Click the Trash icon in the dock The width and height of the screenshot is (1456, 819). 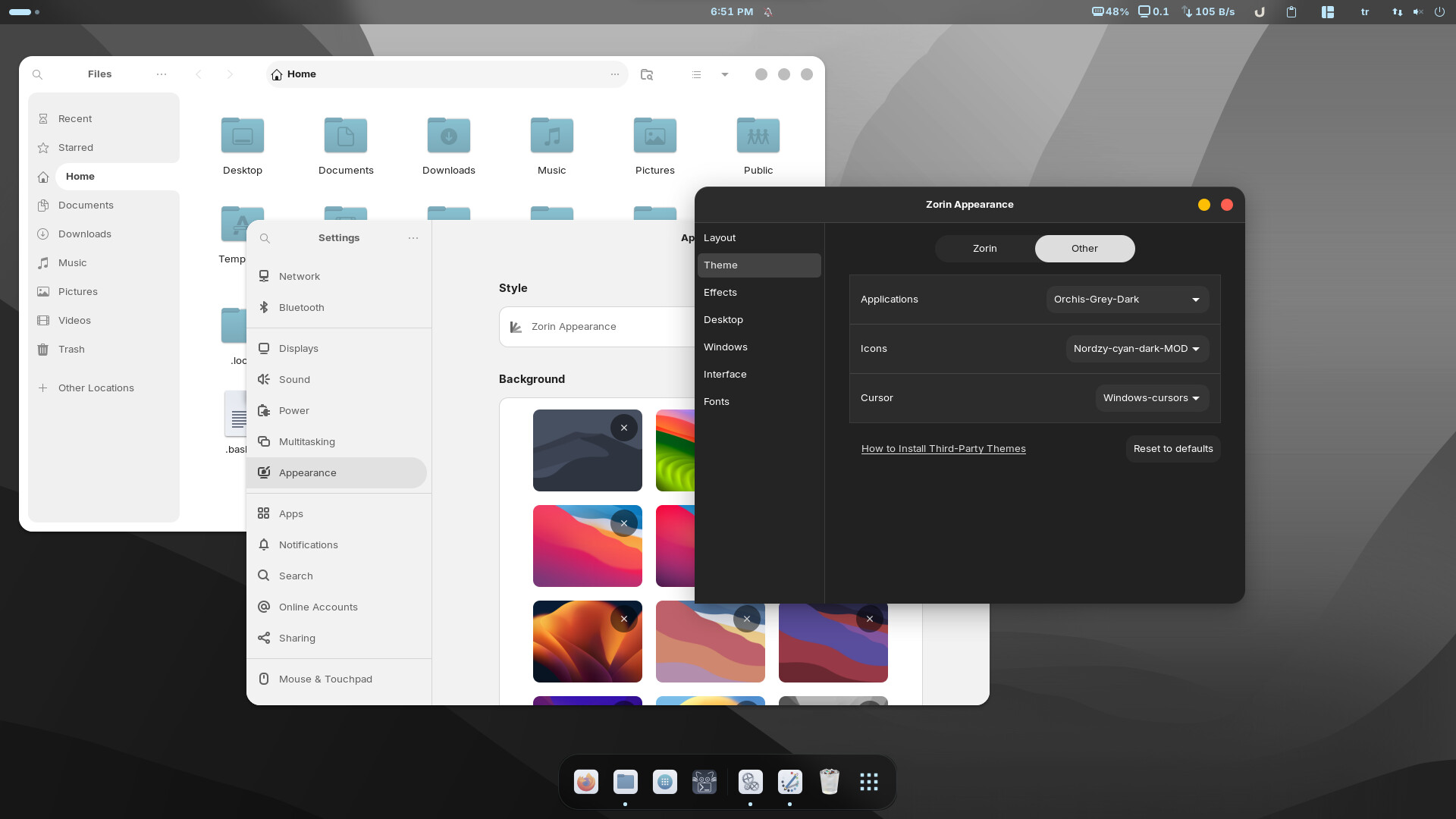coord(830,782)
